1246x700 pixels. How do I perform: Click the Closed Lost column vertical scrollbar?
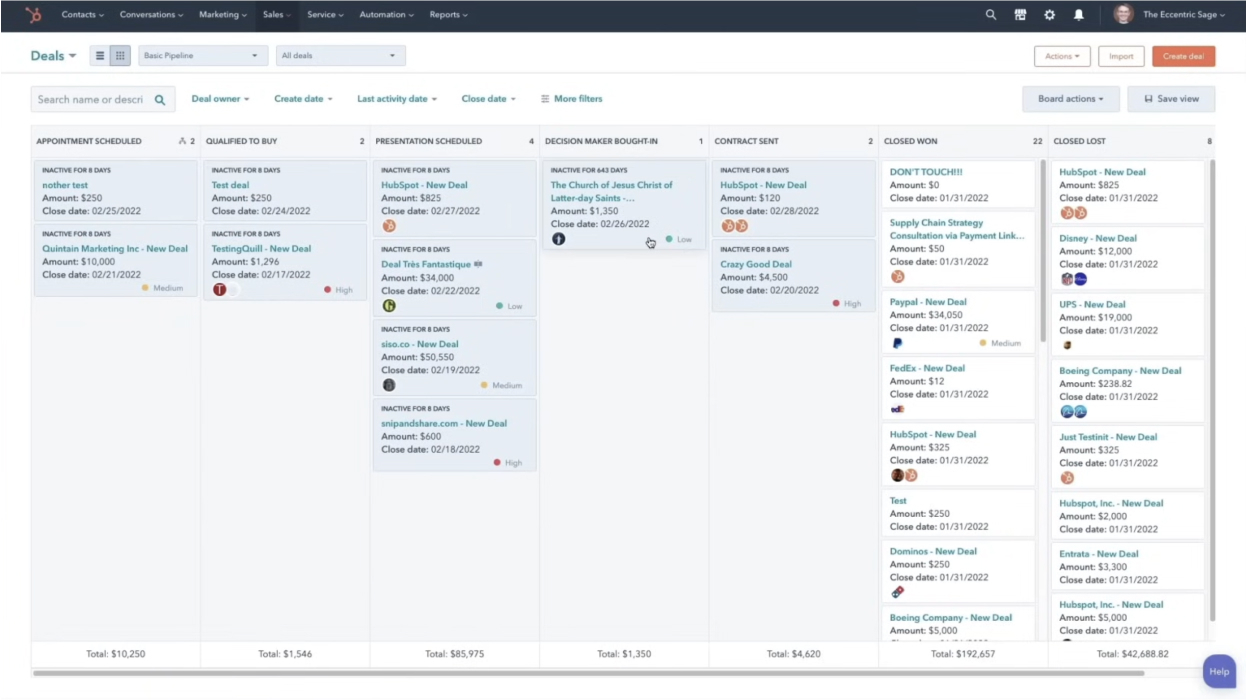[1213, 390]
